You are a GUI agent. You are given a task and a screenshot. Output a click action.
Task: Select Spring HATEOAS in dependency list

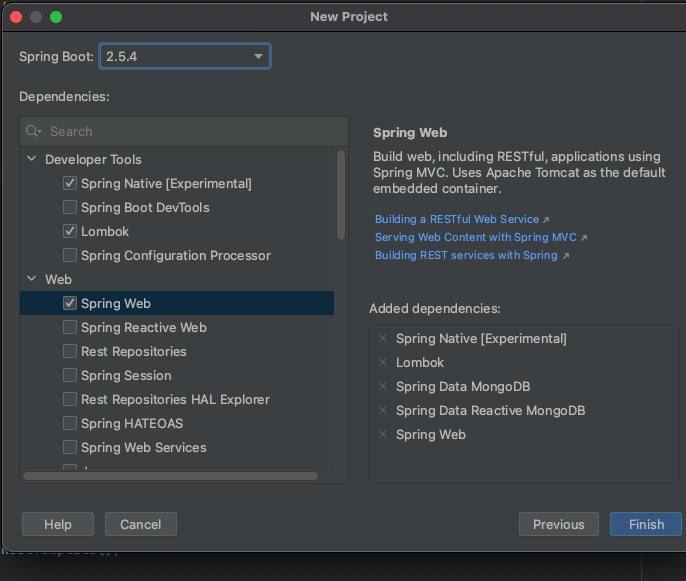pos(132,423)
